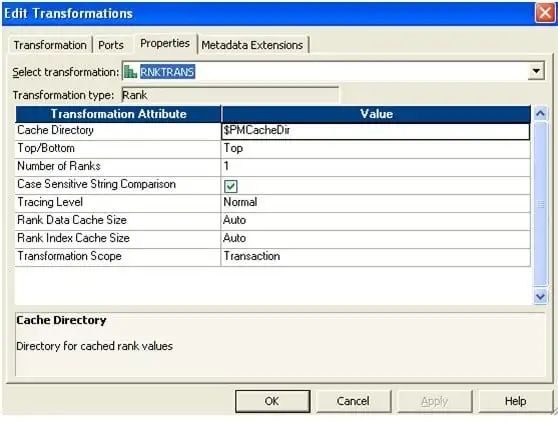Open the Ports tab
Image resolution: width=558 pixels, height=422 pixels.
111,45
